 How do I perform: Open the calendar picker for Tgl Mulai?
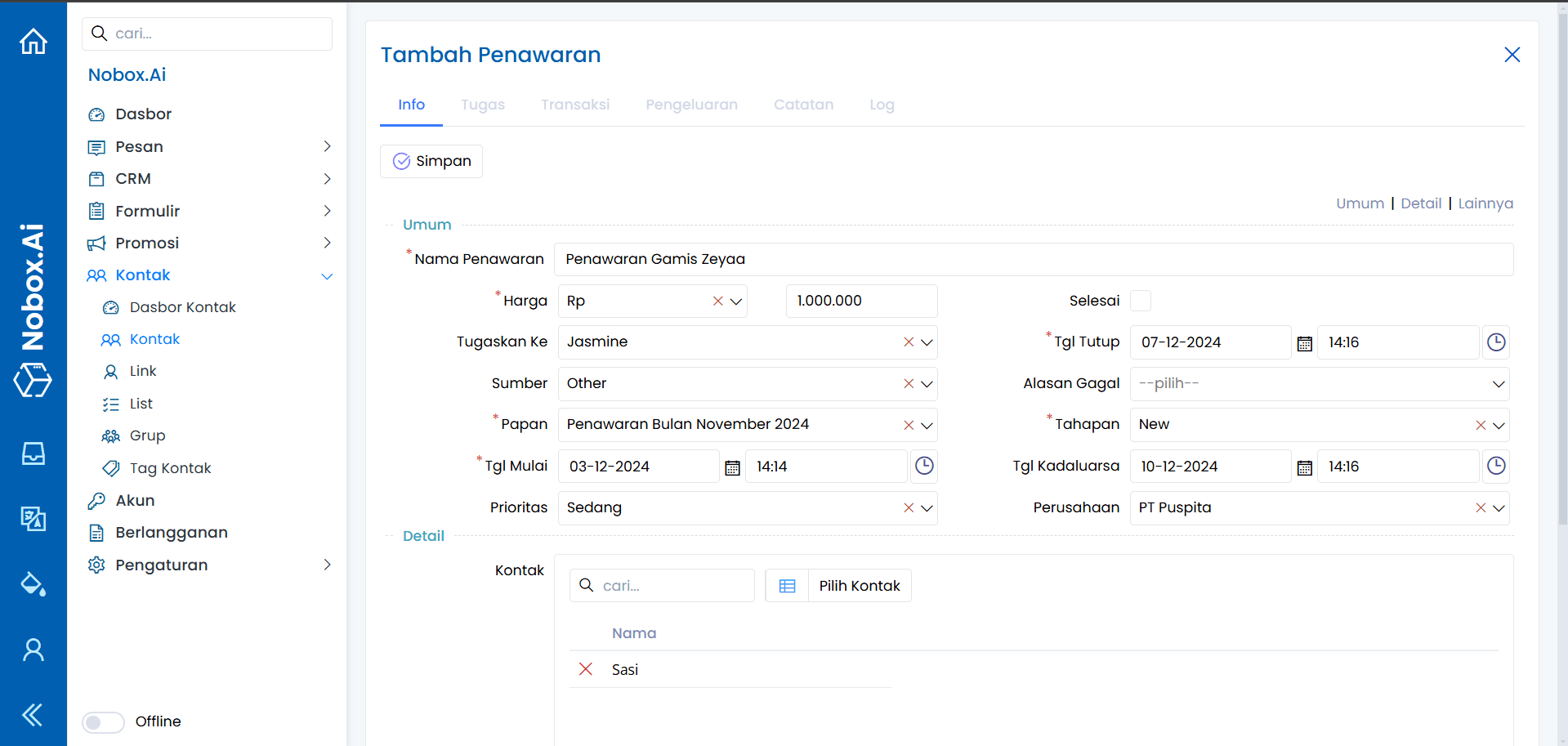click(731, 466)
